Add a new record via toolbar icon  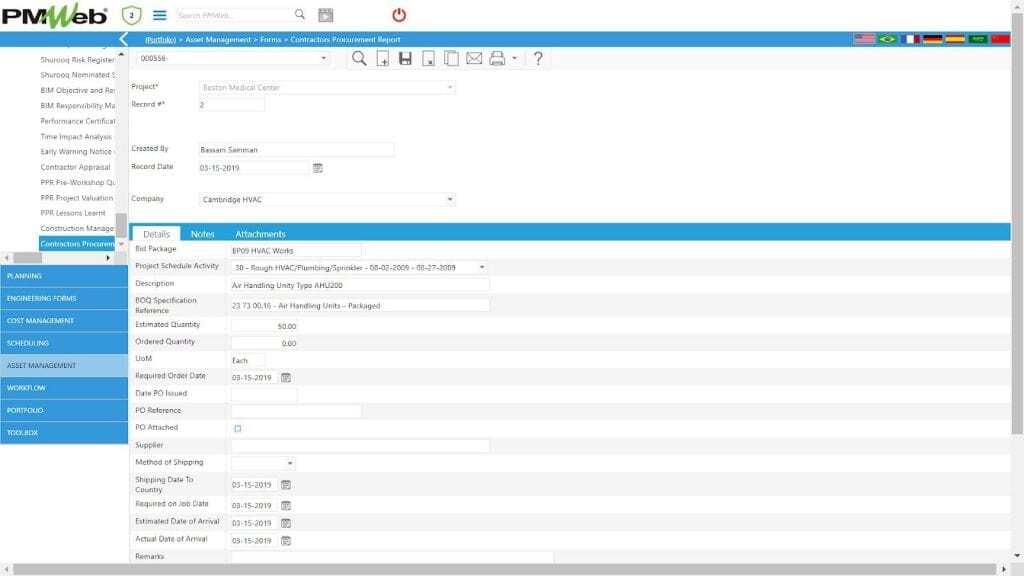383,59
